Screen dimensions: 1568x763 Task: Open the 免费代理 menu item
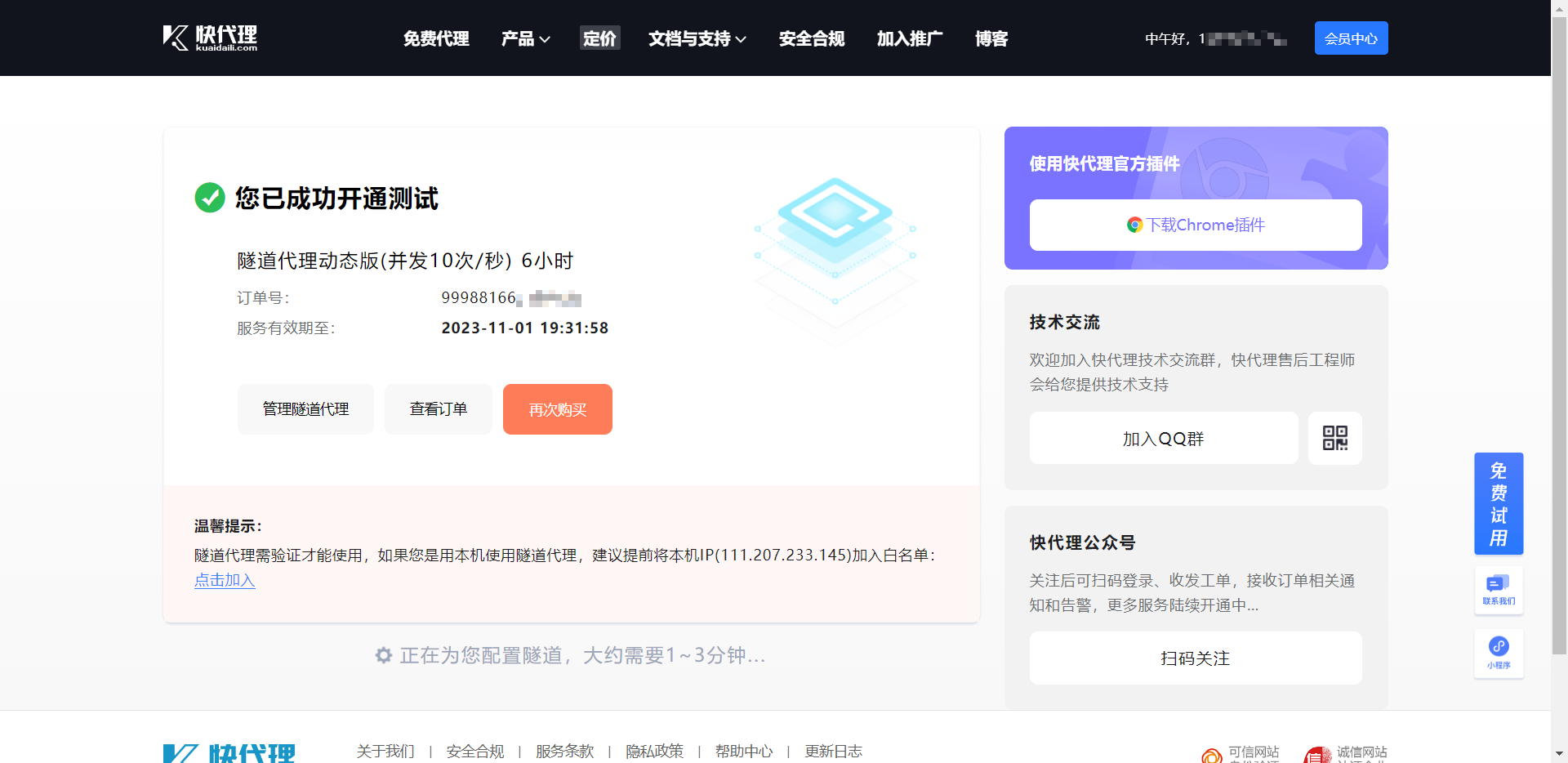point(436,38)
